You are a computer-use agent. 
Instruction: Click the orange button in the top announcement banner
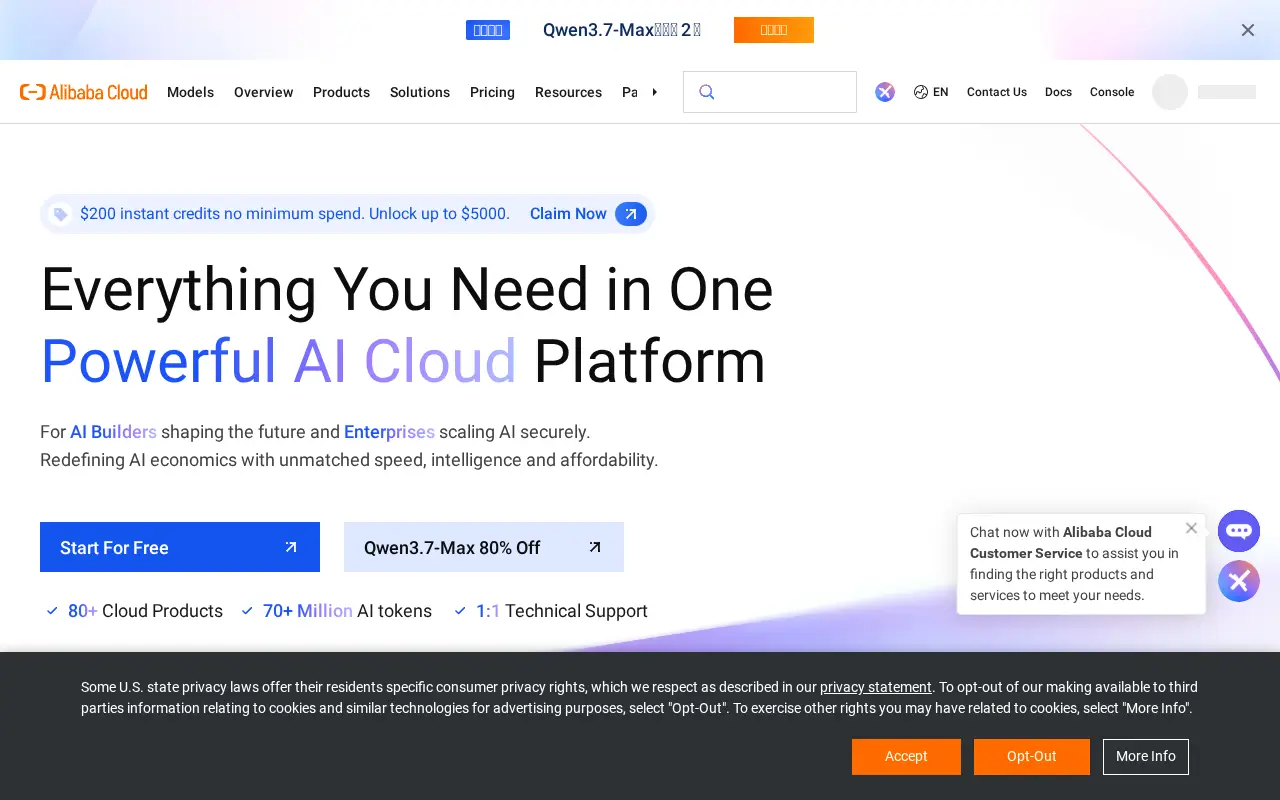click(x=774, y=30)
